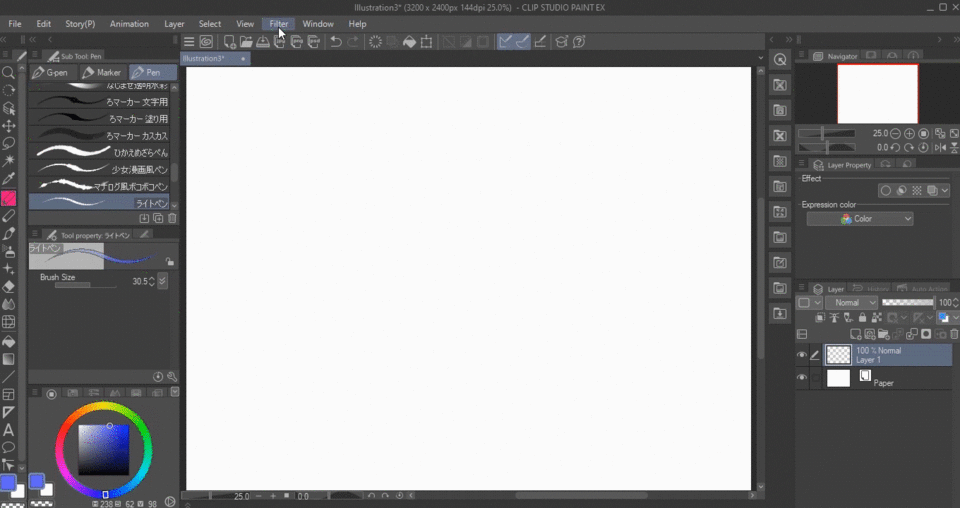Select the Eyedropper tool

click(9, 179)
